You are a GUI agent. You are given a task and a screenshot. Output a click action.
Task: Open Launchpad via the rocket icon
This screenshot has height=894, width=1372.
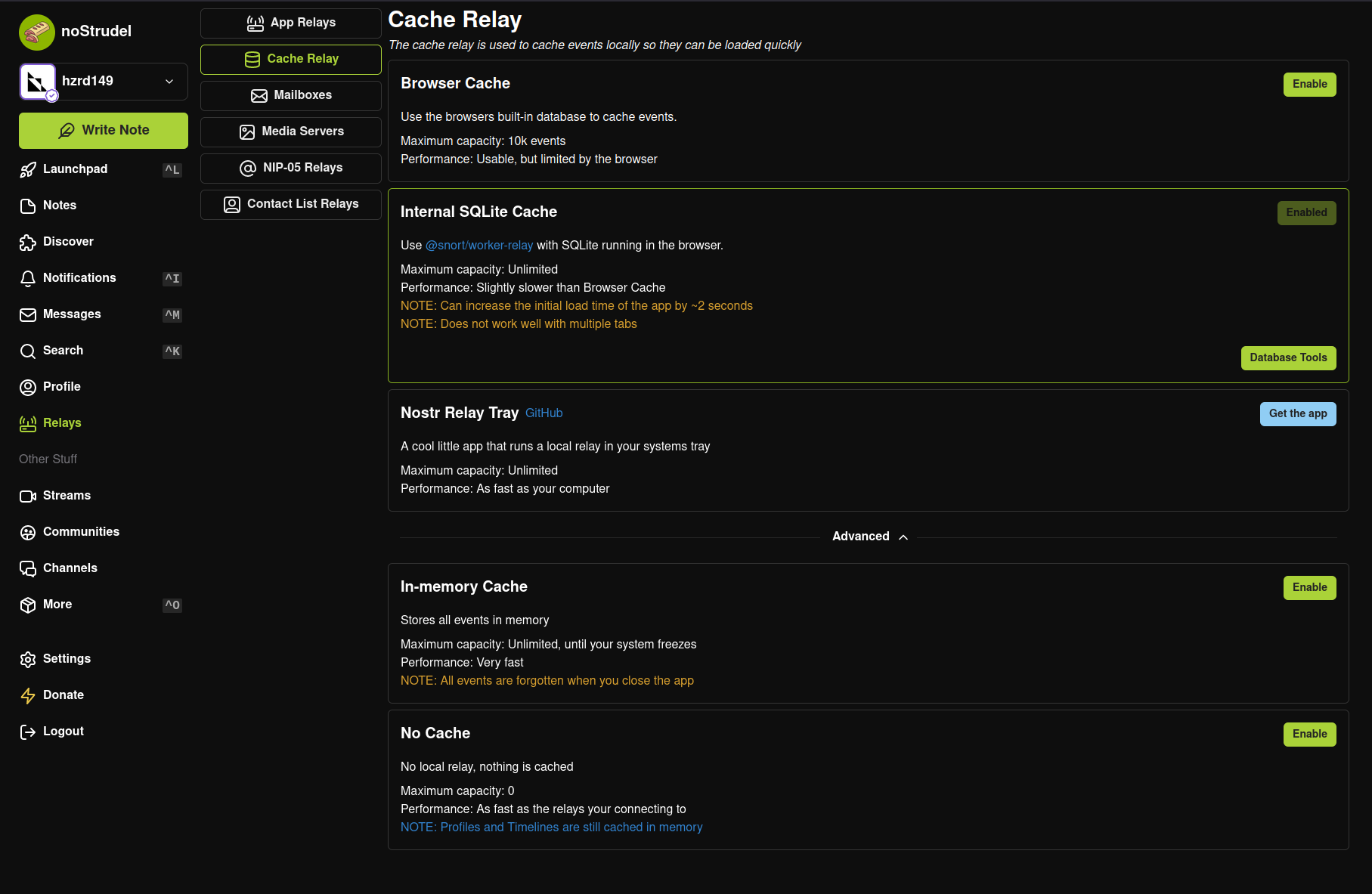pos(28,170)
